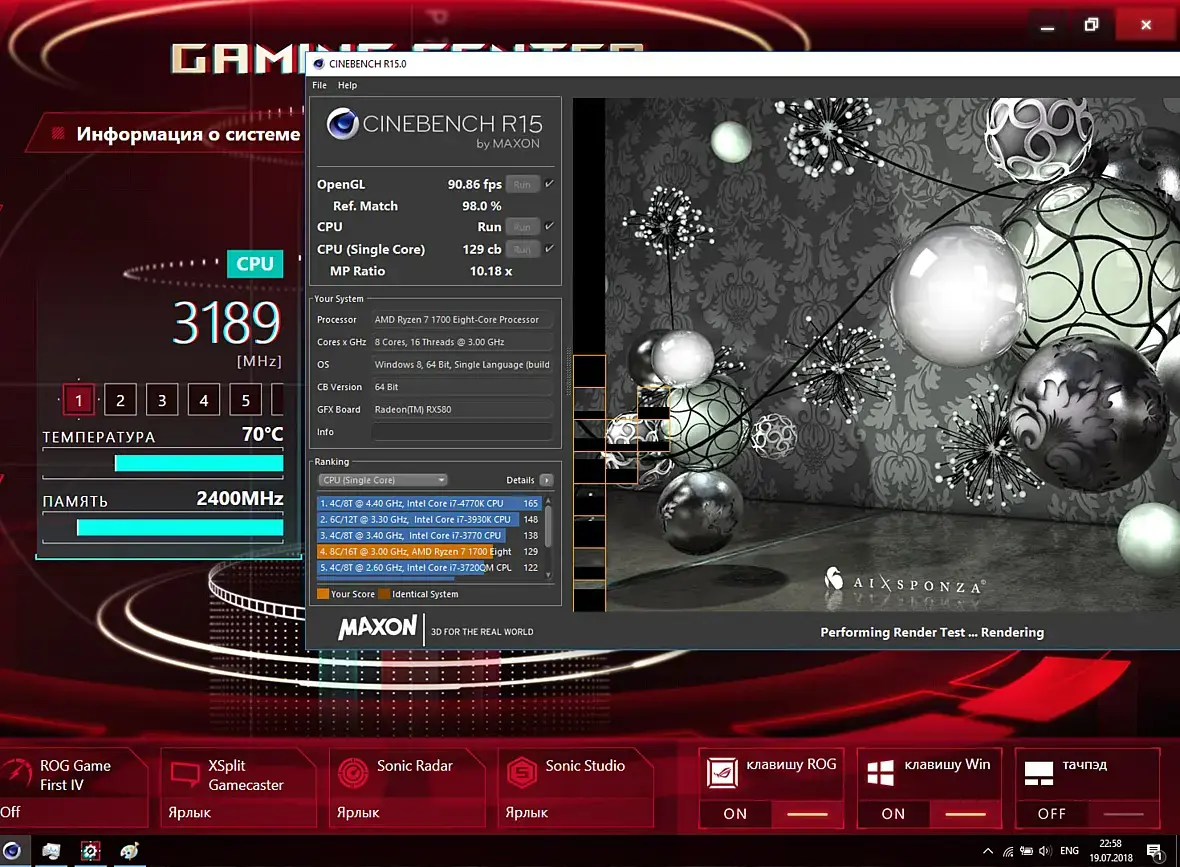The width and height of the screenshot is (1180, 867).
Task: Click the Info input field in Your System
Action: (x=462, y=432)
